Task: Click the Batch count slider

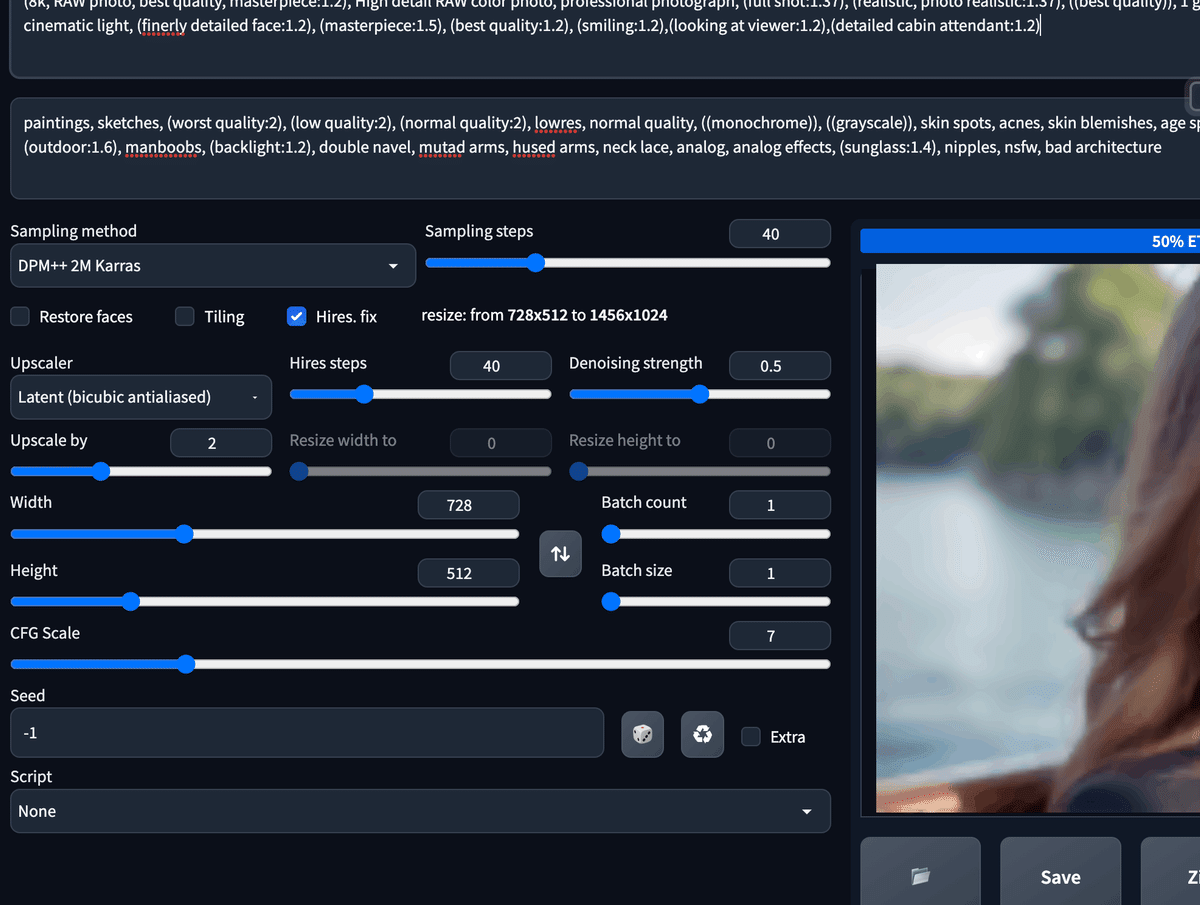Action: (x=716, y=534)
